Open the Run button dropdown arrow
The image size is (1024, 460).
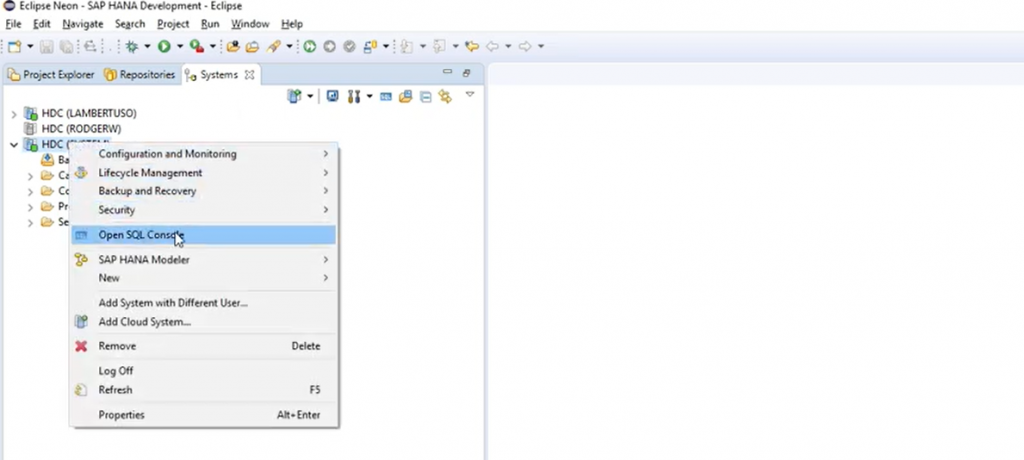click(180, 46)
